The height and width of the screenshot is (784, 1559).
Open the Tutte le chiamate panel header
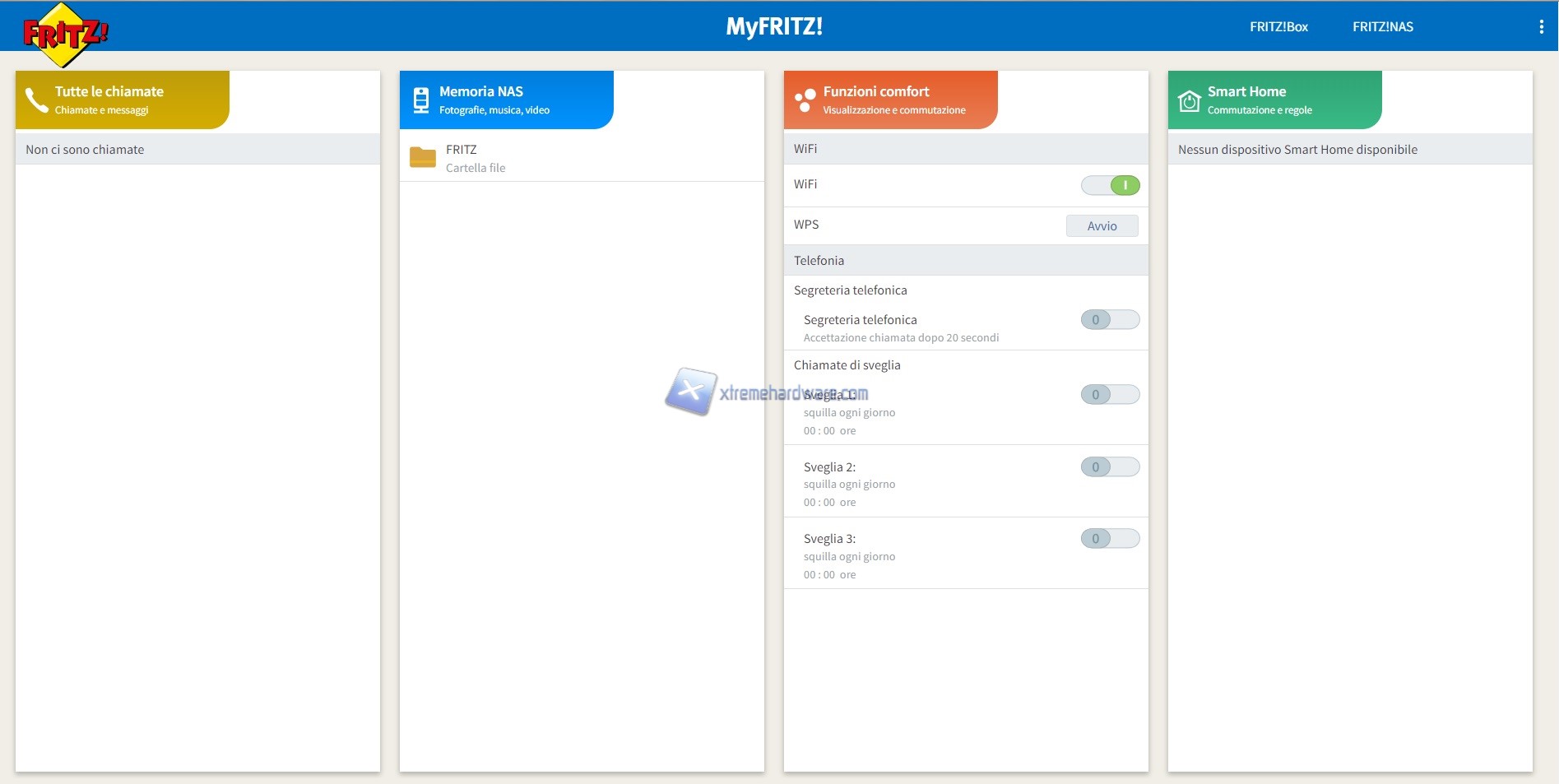109,91
